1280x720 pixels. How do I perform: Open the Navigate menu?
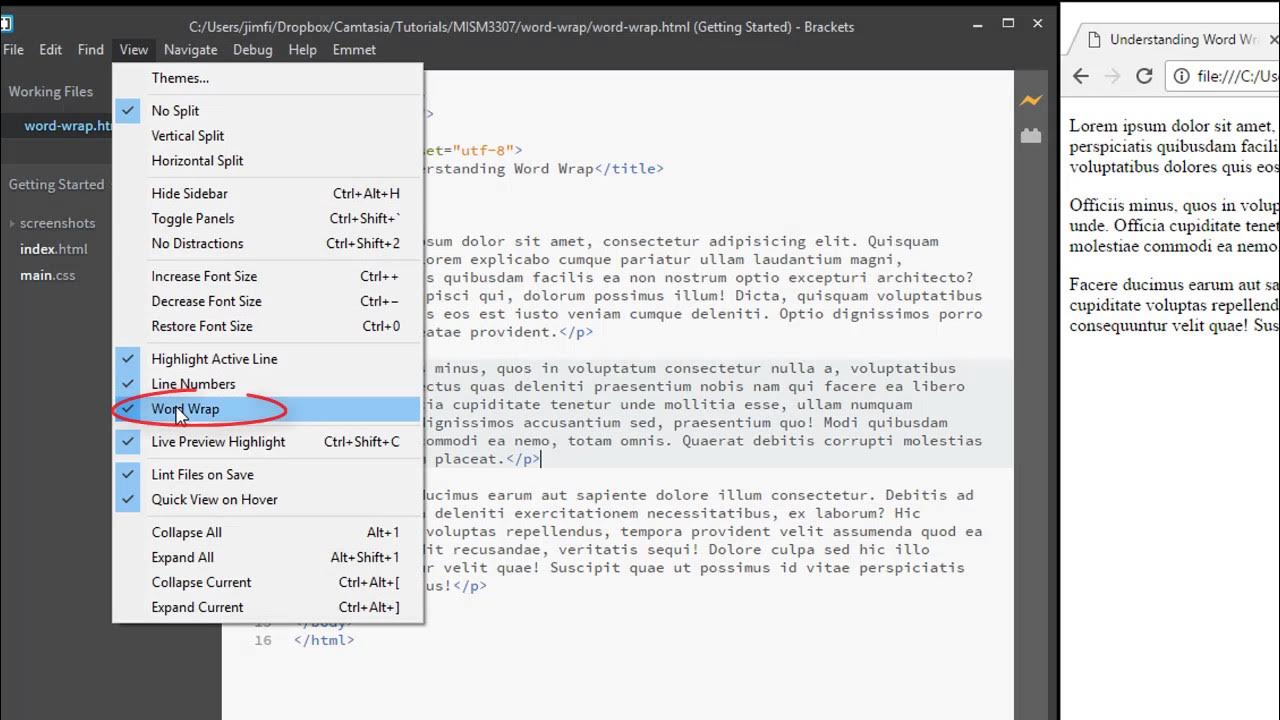pyautogui.click(x=190, y=49)
